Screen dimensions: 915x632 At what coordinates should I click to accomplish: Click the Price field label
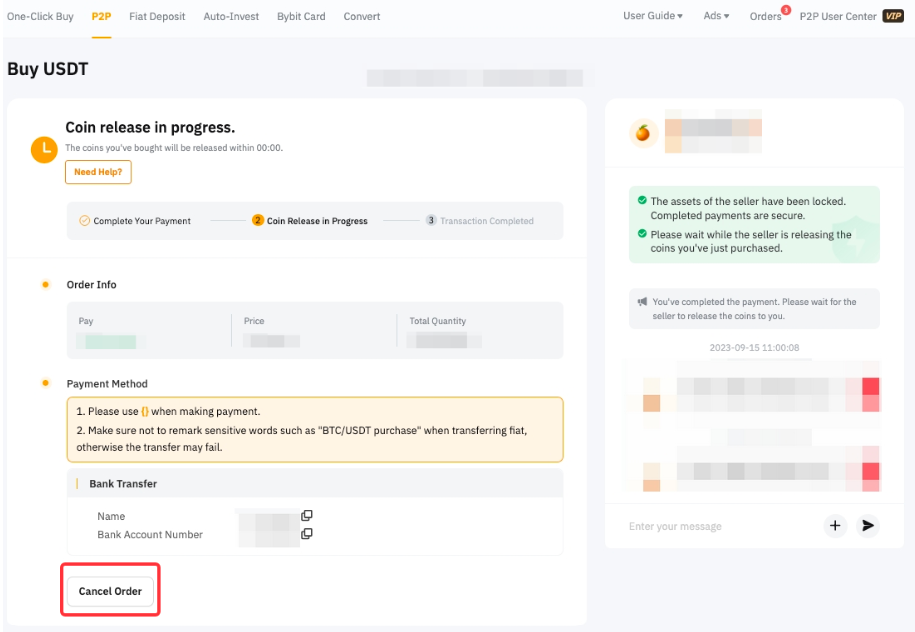254,321
